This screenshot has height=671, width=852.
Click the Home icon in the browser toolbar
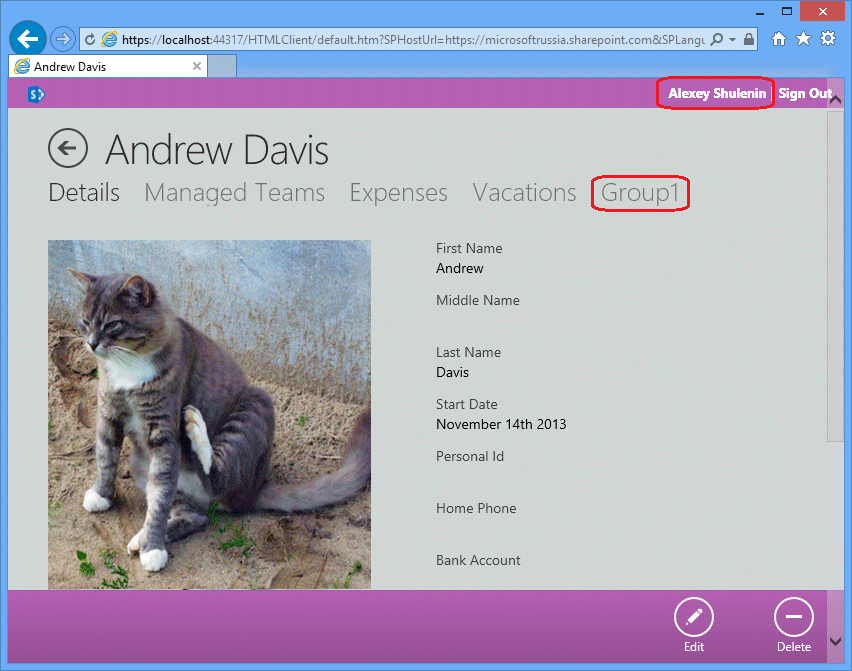coord(779,38)
